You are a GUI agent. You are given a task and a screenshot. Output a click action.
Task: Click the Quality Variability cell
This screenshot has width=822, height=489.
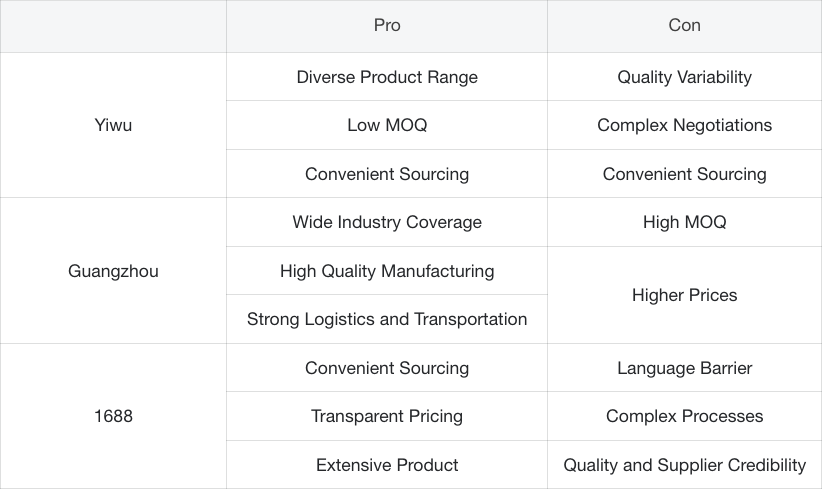[x=684, y=77]
